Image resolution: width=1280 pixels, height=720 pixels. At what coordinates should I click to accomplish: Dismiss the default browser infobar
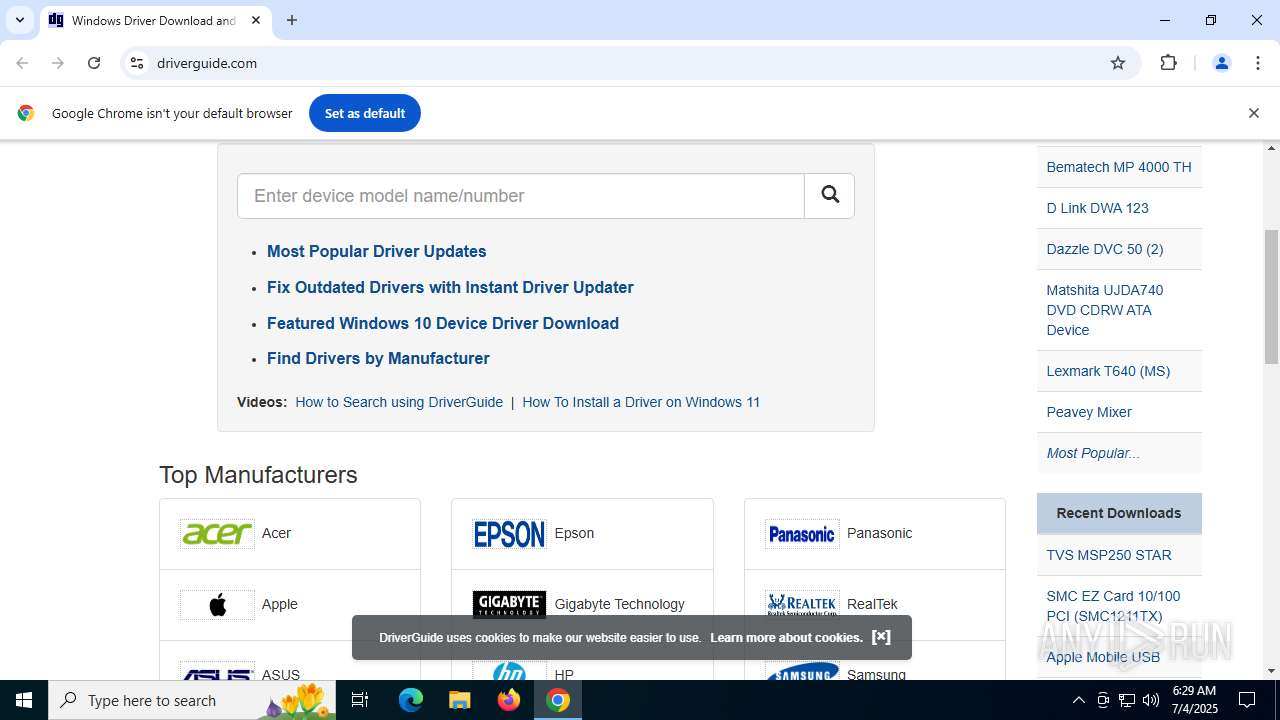click(x=1253, y=113)
